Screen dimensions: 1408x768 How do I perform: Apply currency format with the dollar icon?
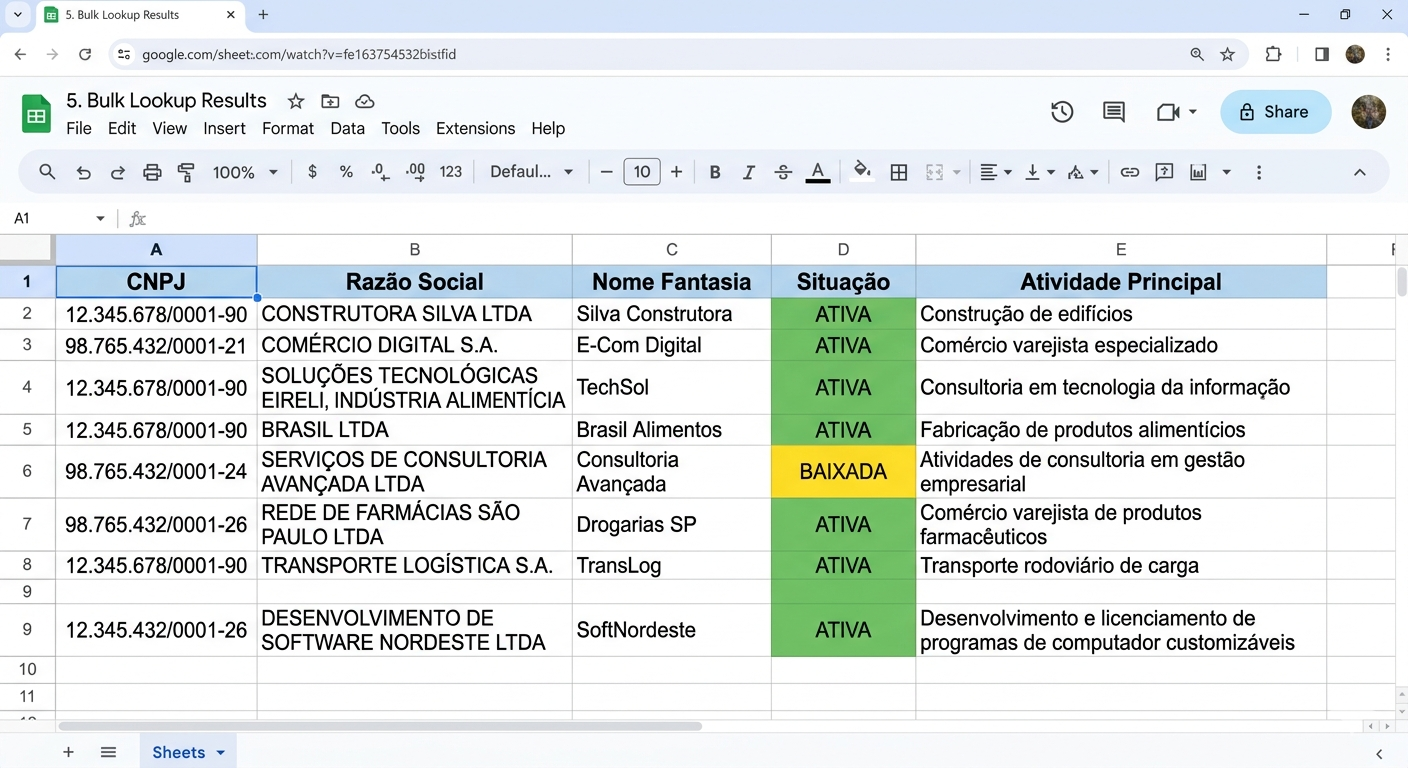coord(311,171)
